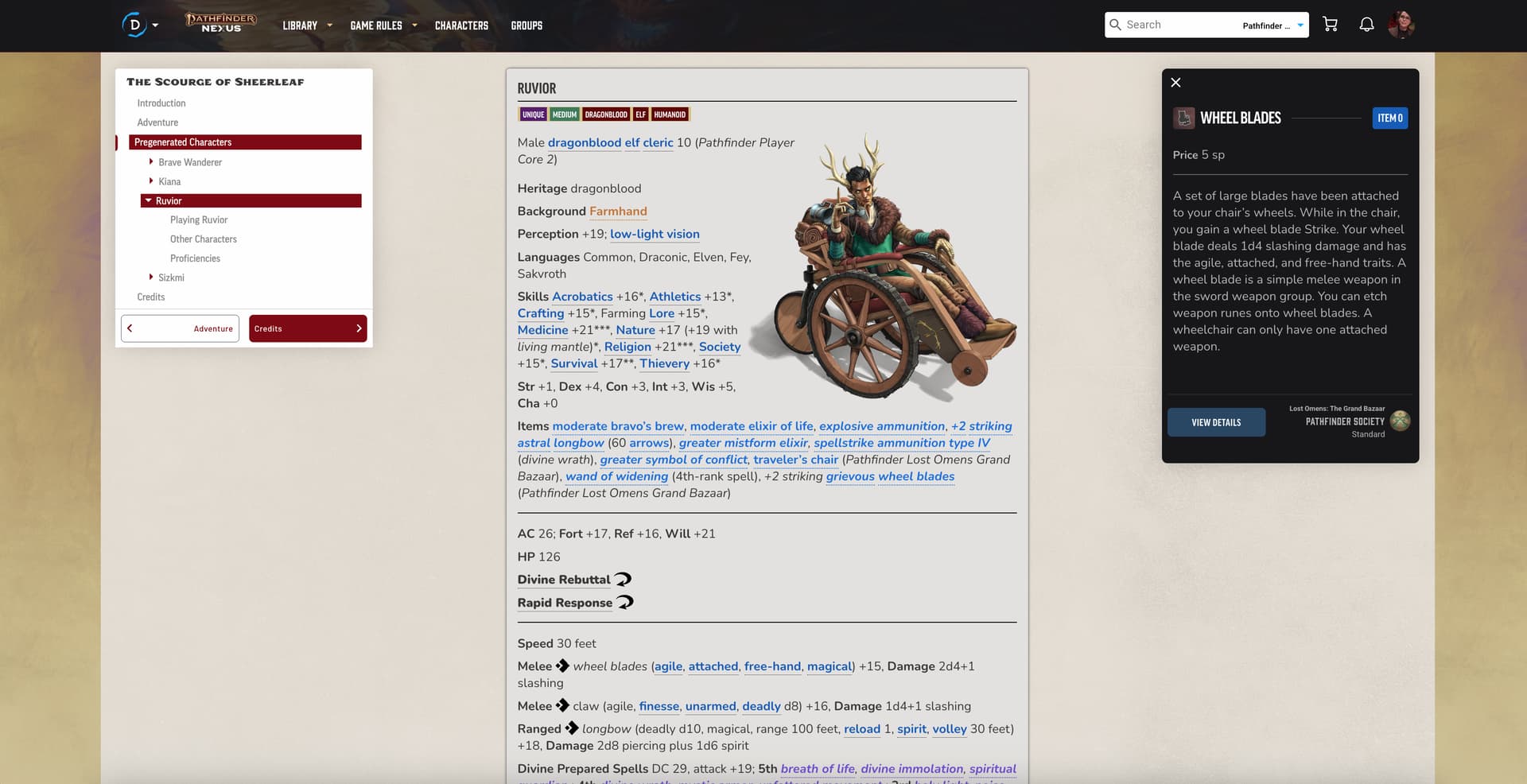Expand the Sizkmi tree entry
This screenshot has height=784, width=1527.
(x=151, y=277)
